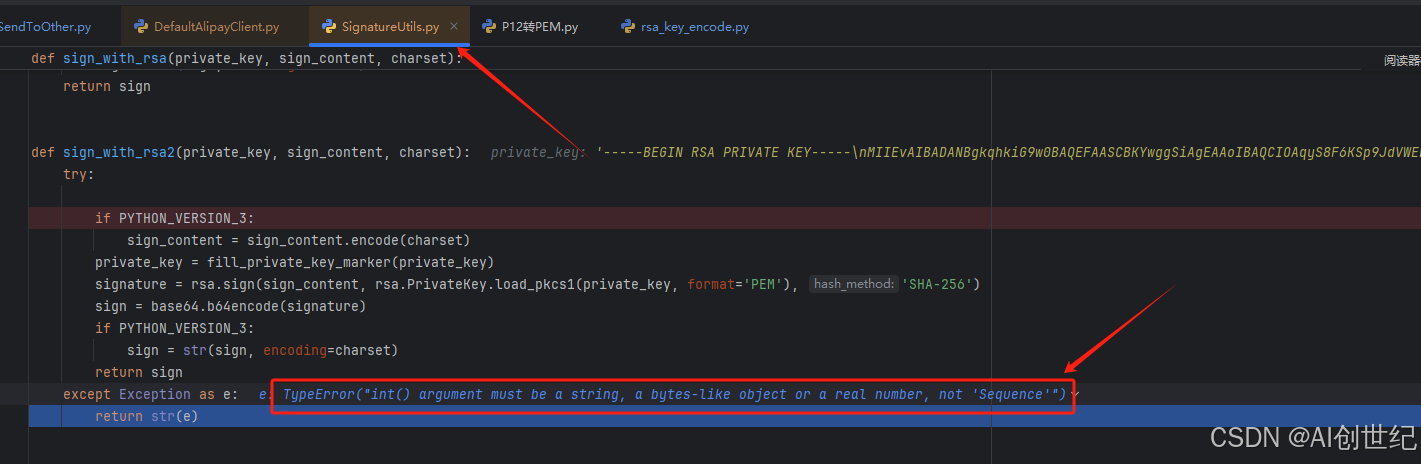Image resolution: width=1421 pixels, height=464 pixels.
Task: Click the try: statement line
Action: [79, 174]
